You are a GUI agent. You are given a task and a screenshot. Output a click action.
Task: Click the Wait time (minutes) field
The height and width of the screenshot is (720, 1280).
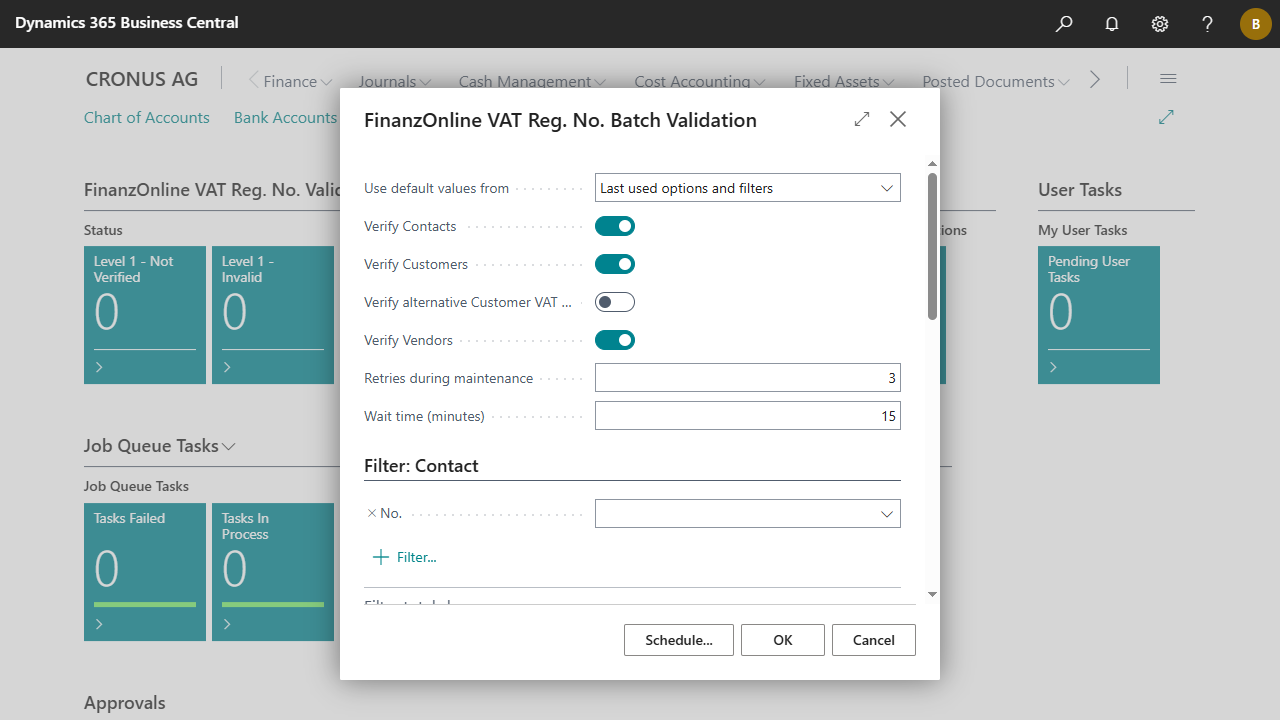747,416
